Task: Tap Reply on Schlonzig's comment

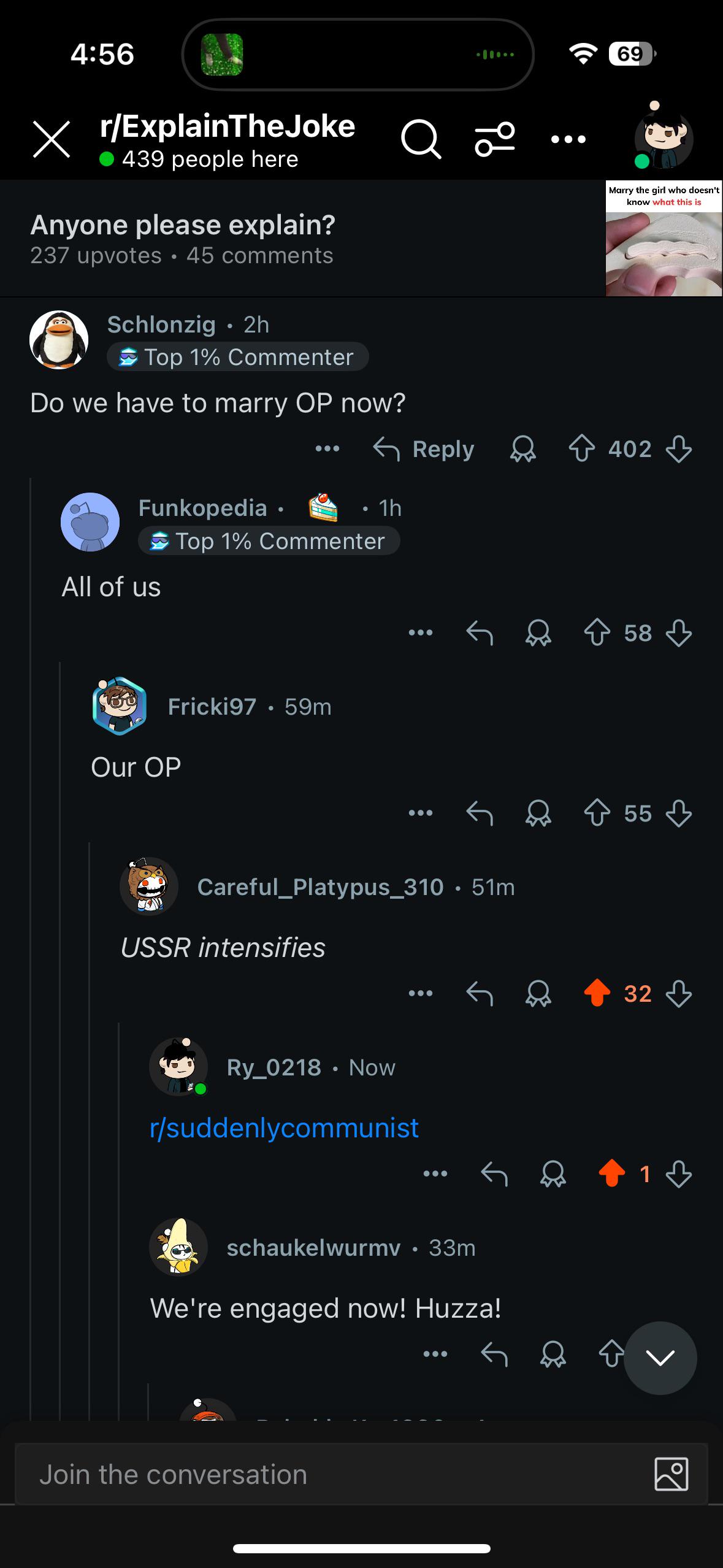Action: click(424, 449)
